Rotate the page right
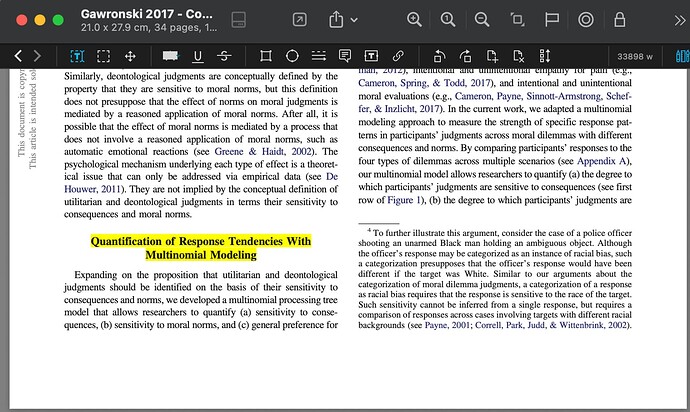Screen dimensions: 690x412 466,56
